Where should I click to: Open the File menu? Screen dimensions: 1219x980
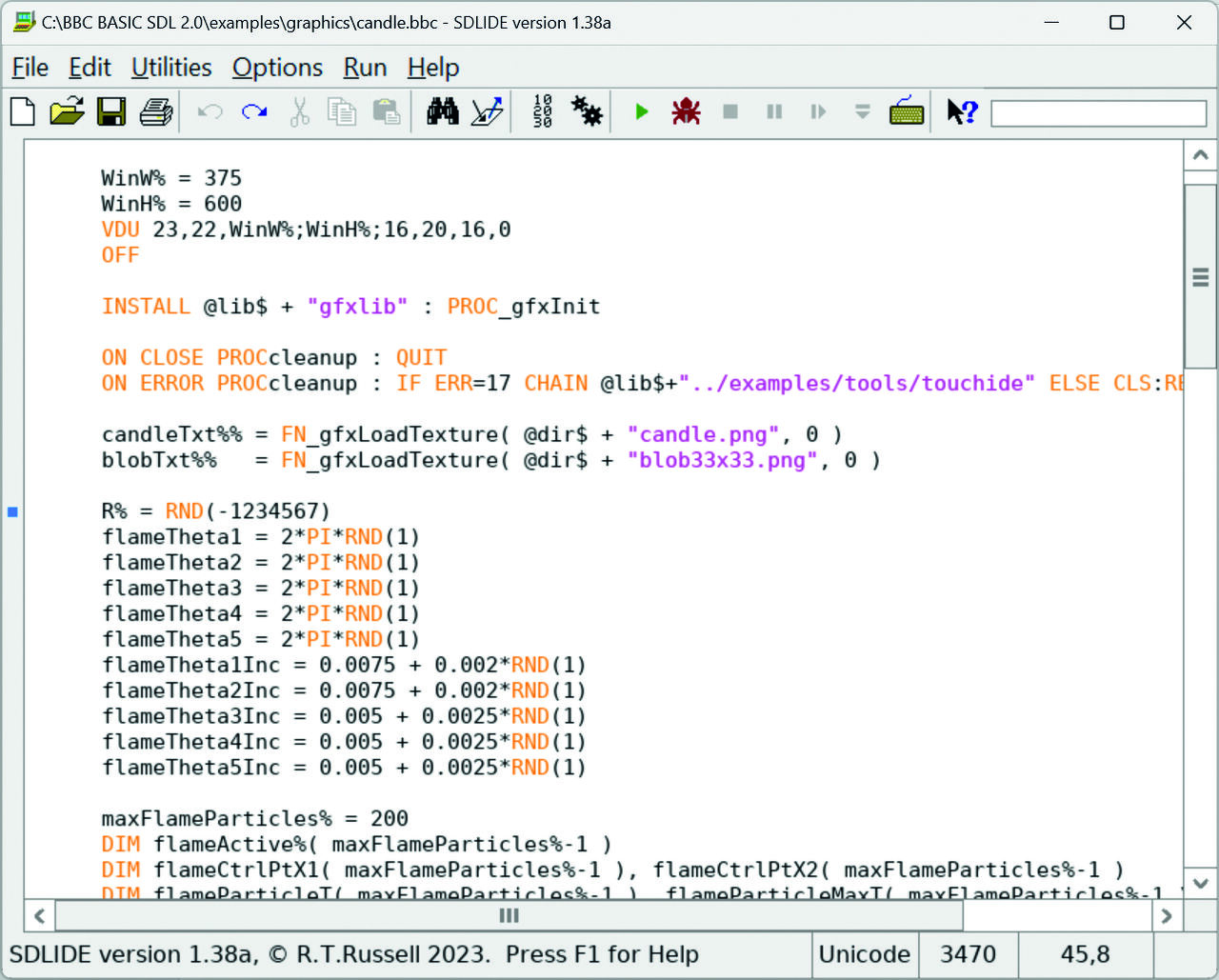[x=30, y=68]
